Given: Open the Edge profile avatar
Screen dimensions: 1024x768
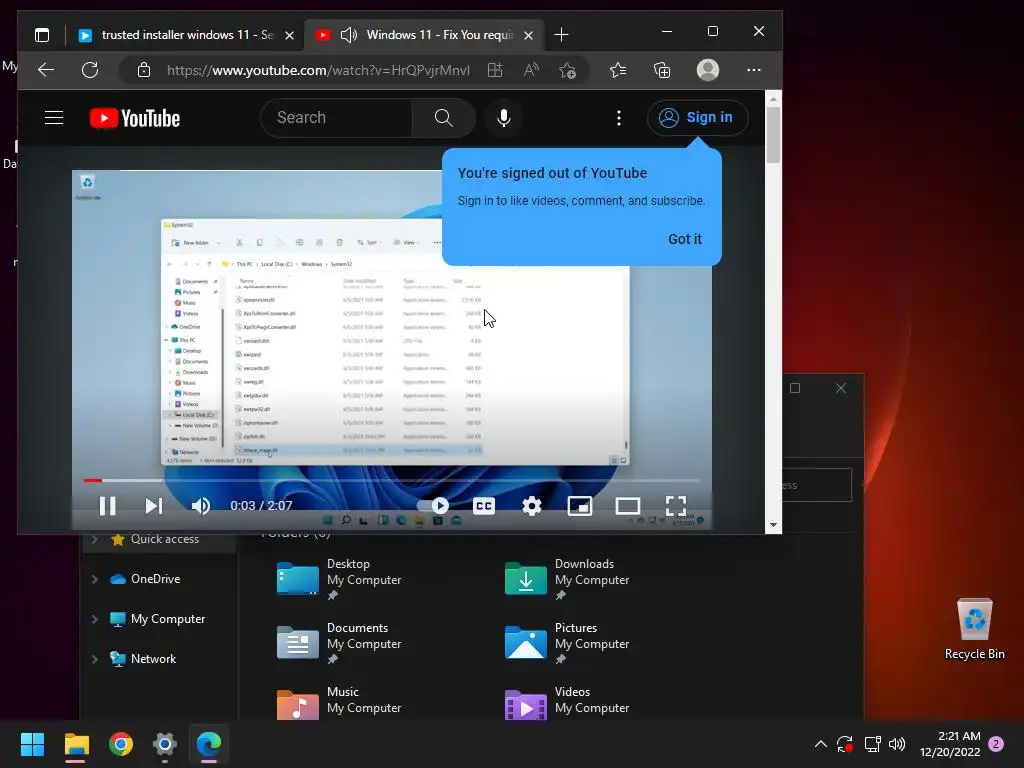Looking at the screenshot, I should [x=708, y=70].
